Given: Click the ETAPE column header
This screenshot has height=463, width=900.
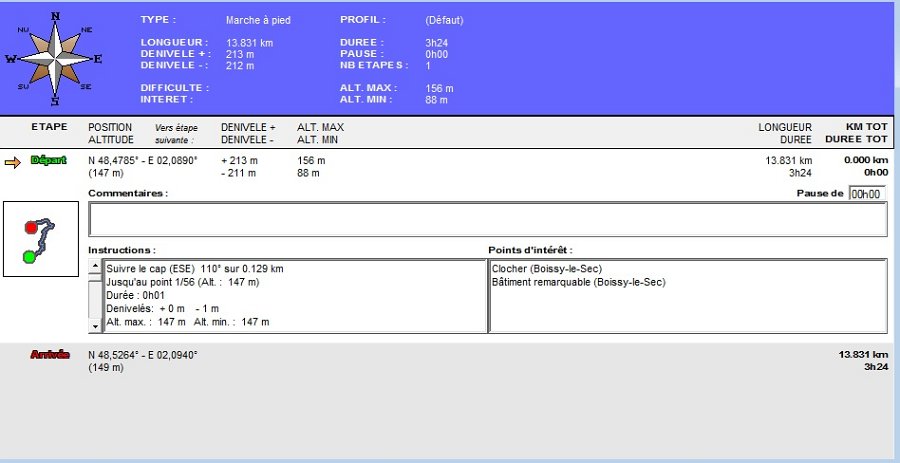Looking at the screenshot, I should pos(49,127).
